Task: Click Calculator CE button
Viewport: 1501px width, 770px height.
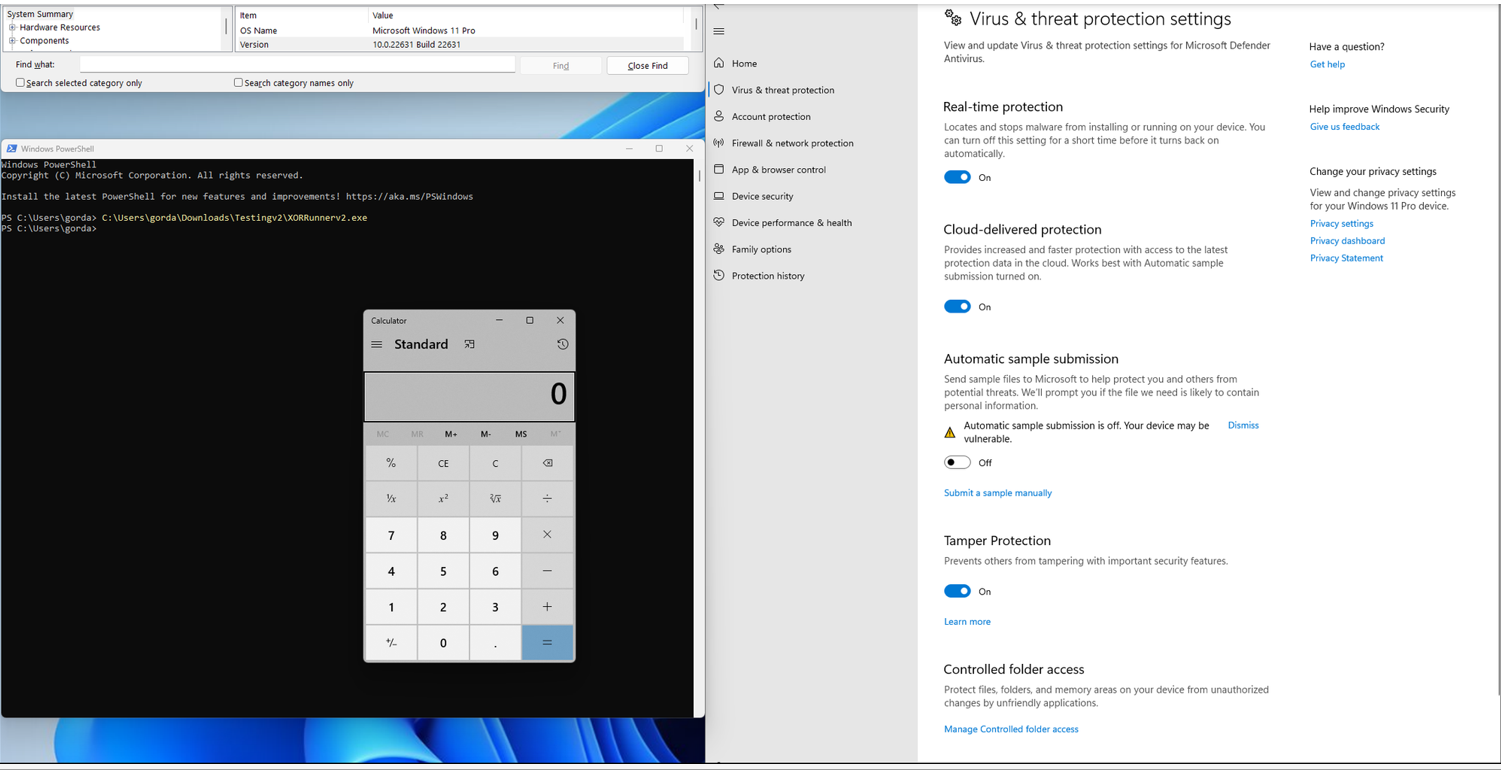Action: (x=443, y=463)
